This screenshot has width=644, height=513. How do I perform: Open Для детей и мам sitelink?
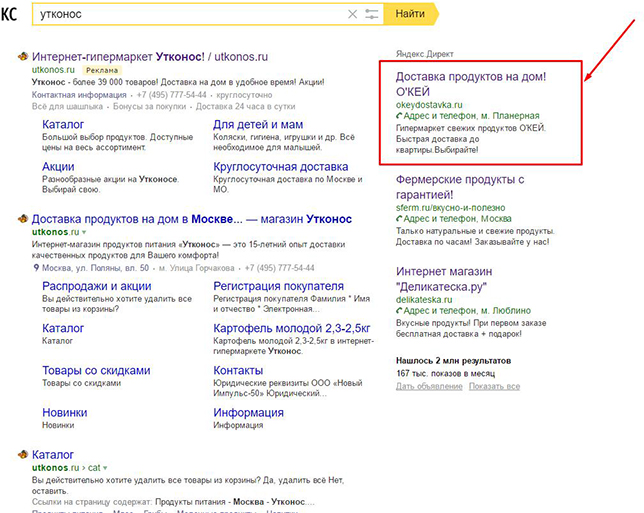click(258, 124)
